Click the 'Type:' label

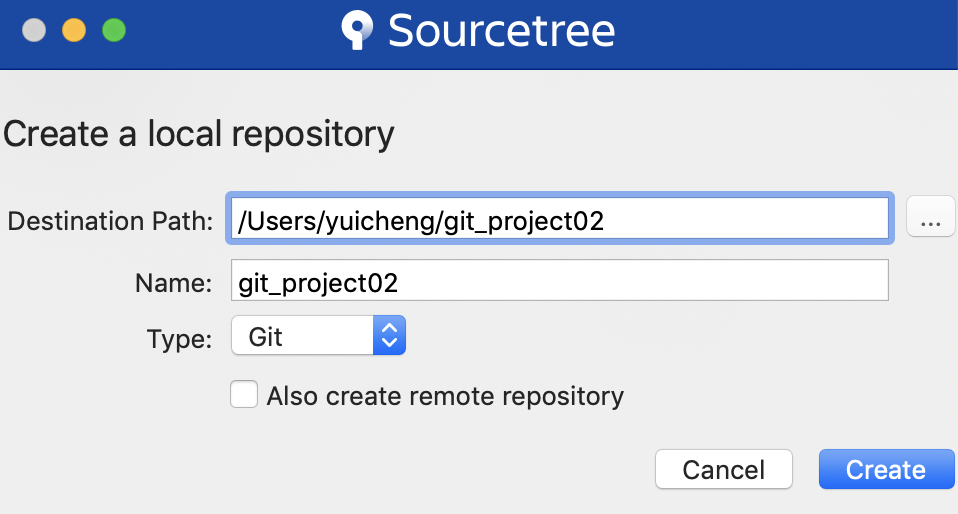180,339
